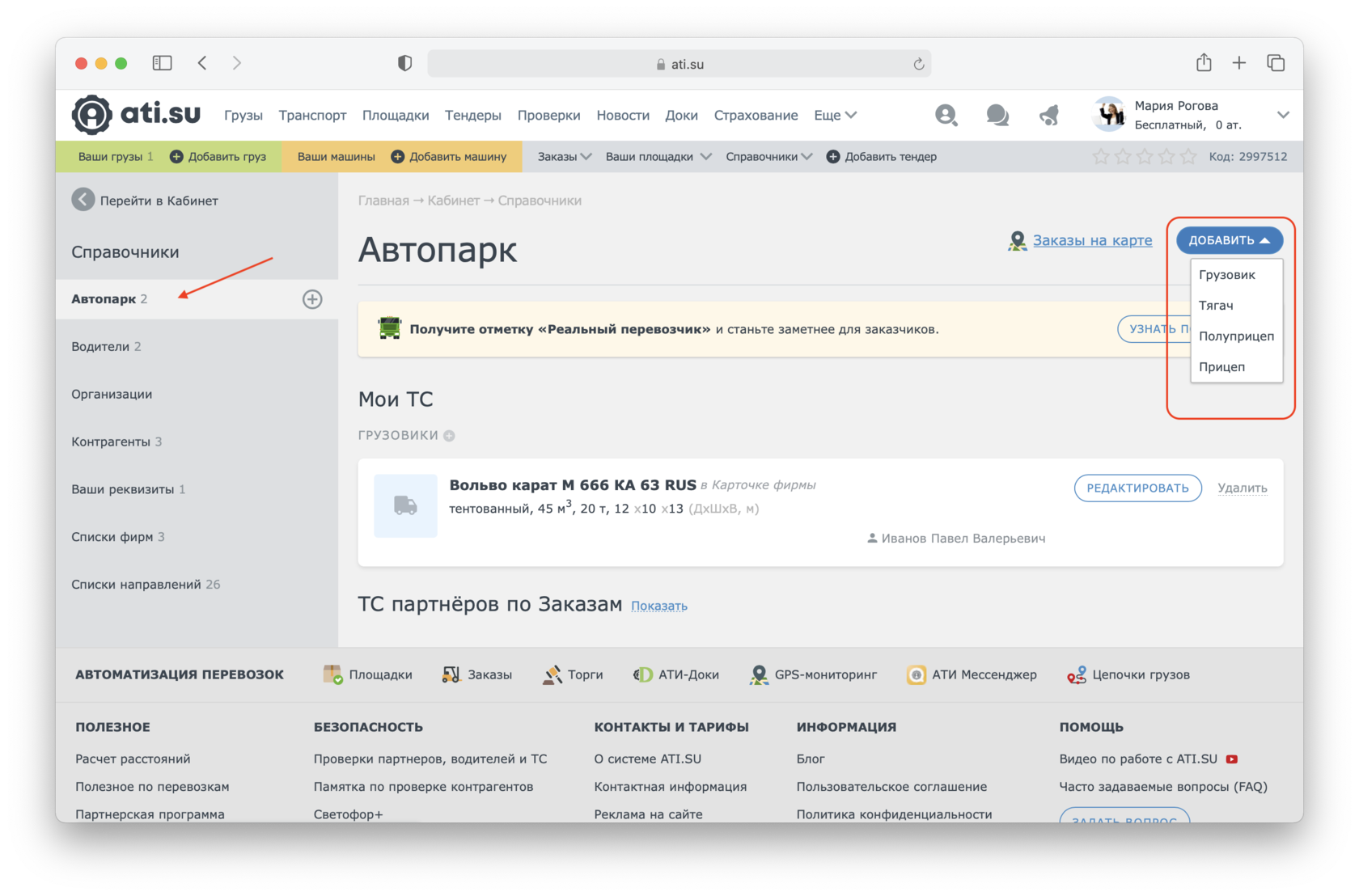Open Списки фирм in the sidebar
1359x896 pixels.
click(197, 537)
